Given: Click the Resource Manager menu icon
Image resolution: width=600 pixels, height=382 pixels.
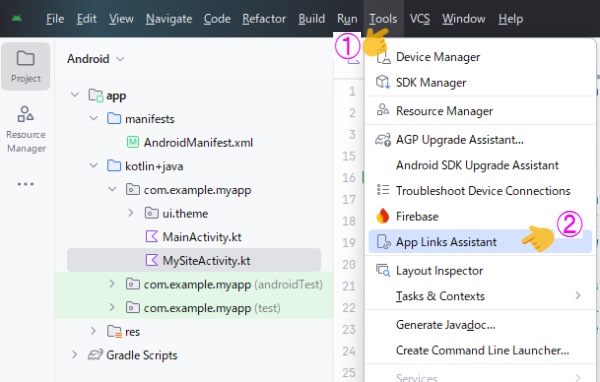Looking at the screenshot, I should pos(383,111).
